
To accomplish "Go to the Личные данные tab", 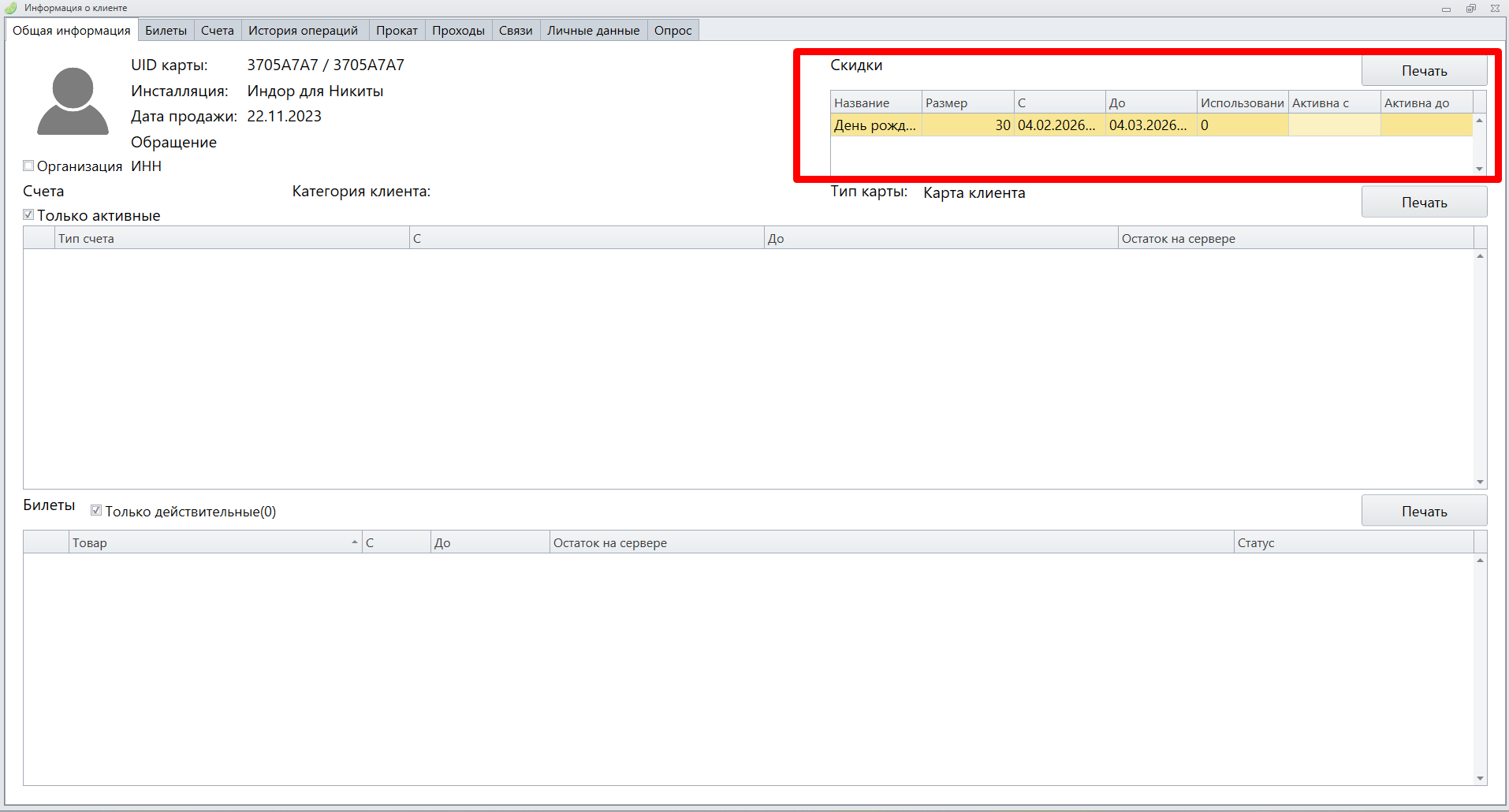I will pos(593,30).
